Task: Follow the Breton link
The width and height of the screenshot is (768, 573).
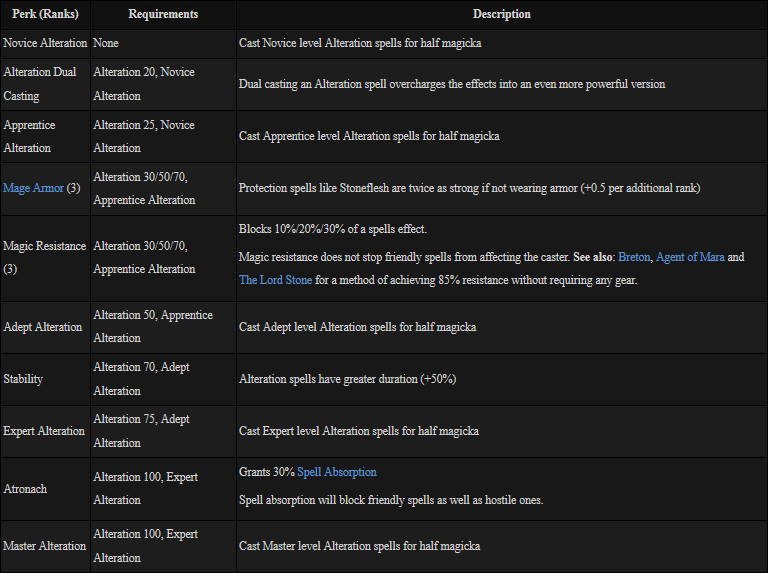Action: click(634, 257)
